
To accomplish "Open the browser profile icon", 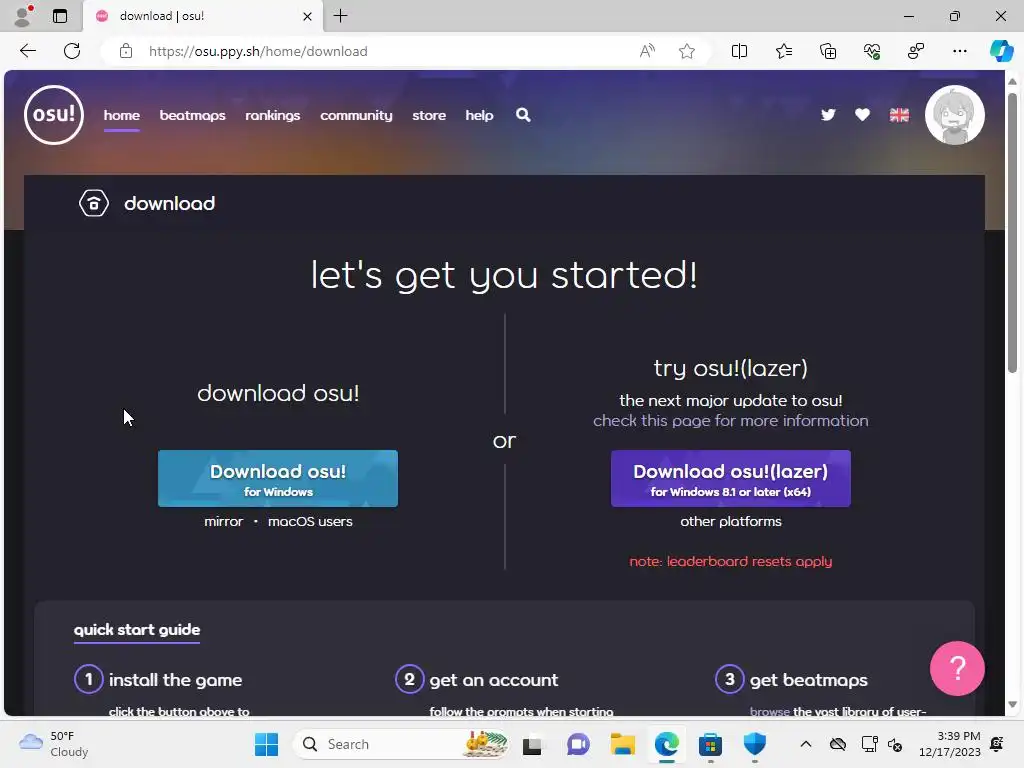I will pos(23,16).
